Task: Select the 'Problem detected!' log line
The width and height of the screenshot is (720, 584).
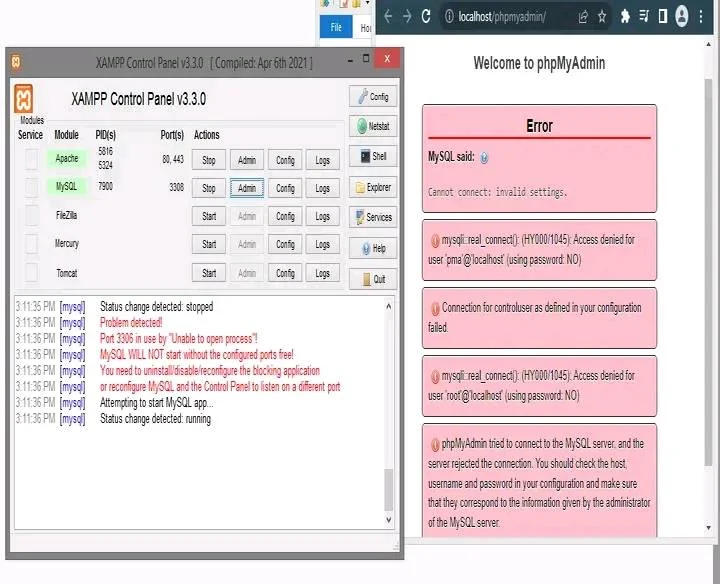Action: click(131, 322)
